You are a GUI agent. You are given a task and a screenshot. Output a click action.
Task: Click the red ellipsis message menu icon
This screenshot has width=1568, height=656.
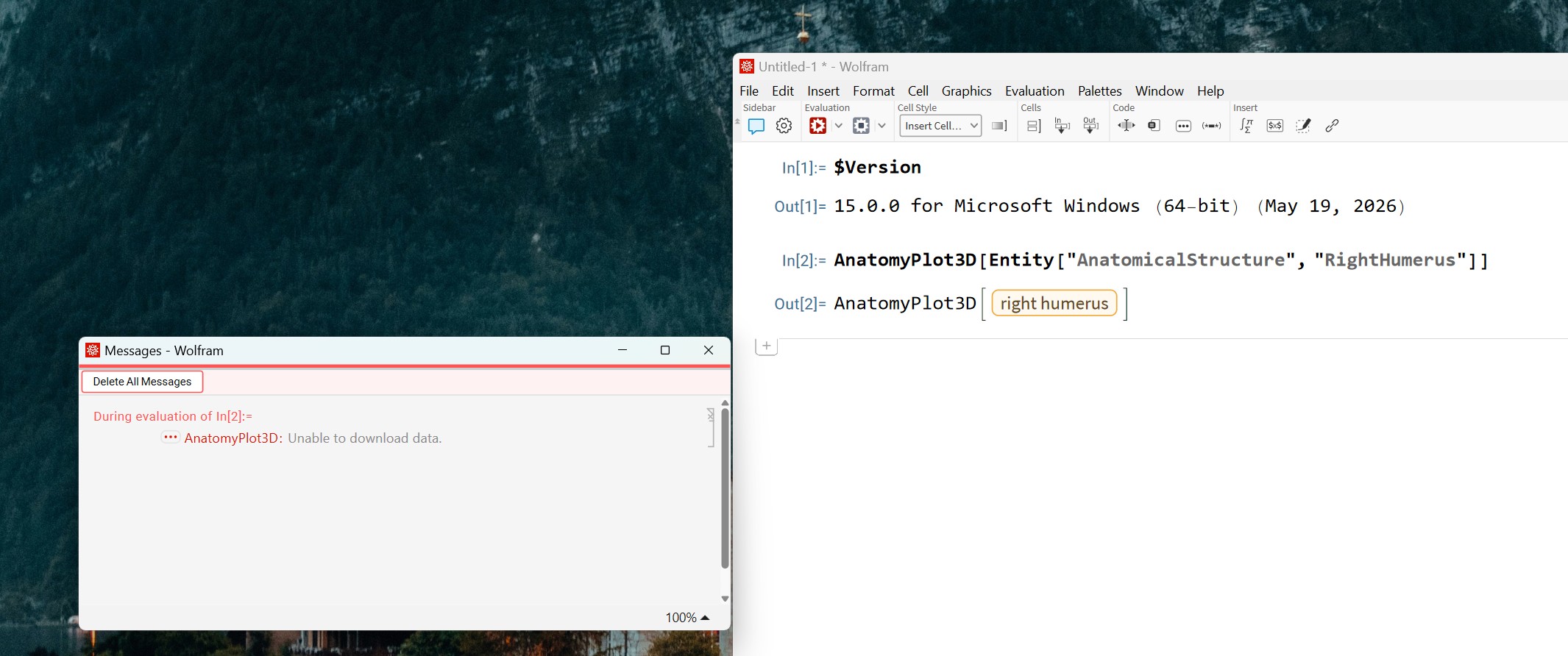coord(170,438)
